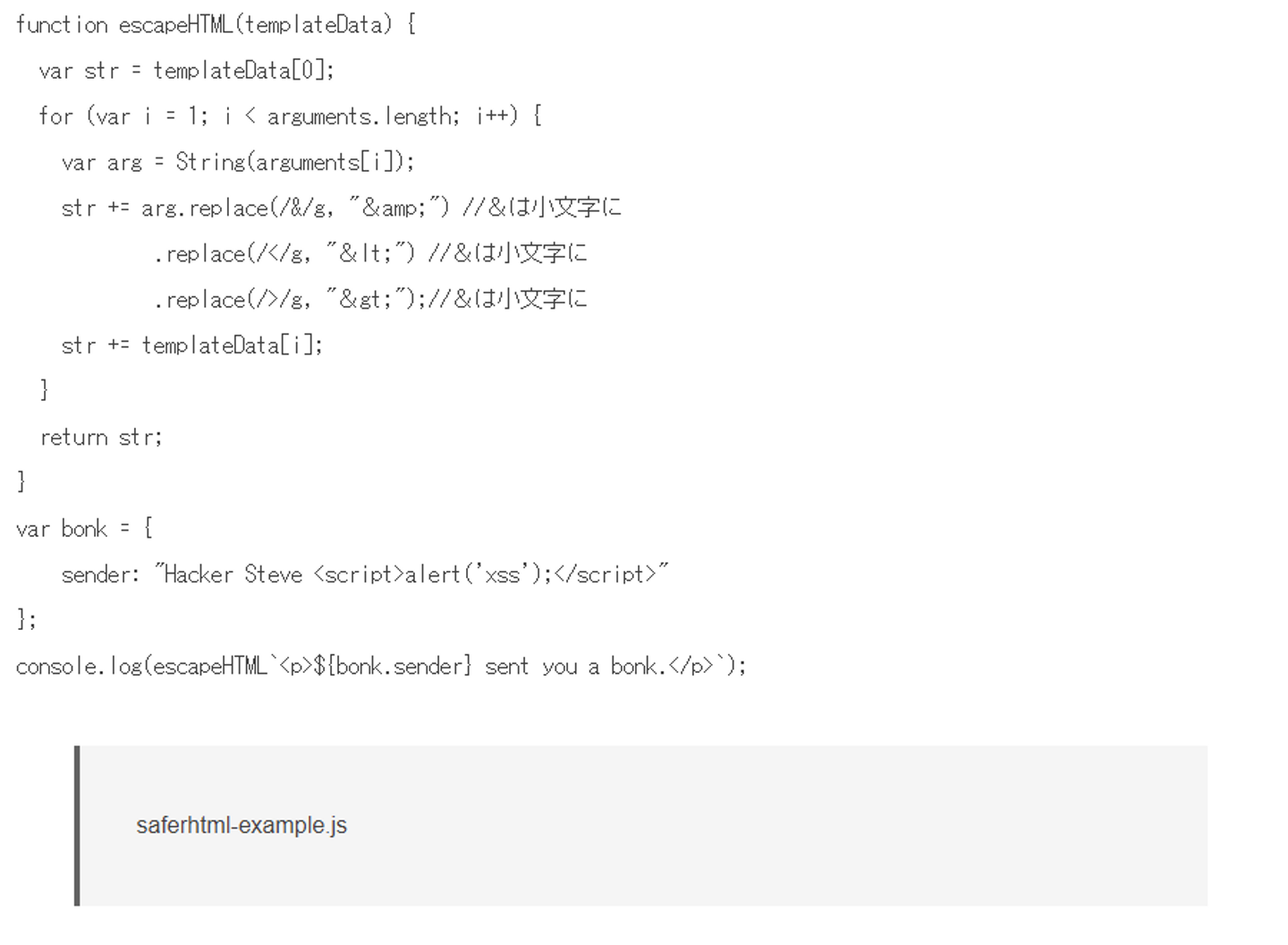Click the 'return str;' statement

click(101, 438)
